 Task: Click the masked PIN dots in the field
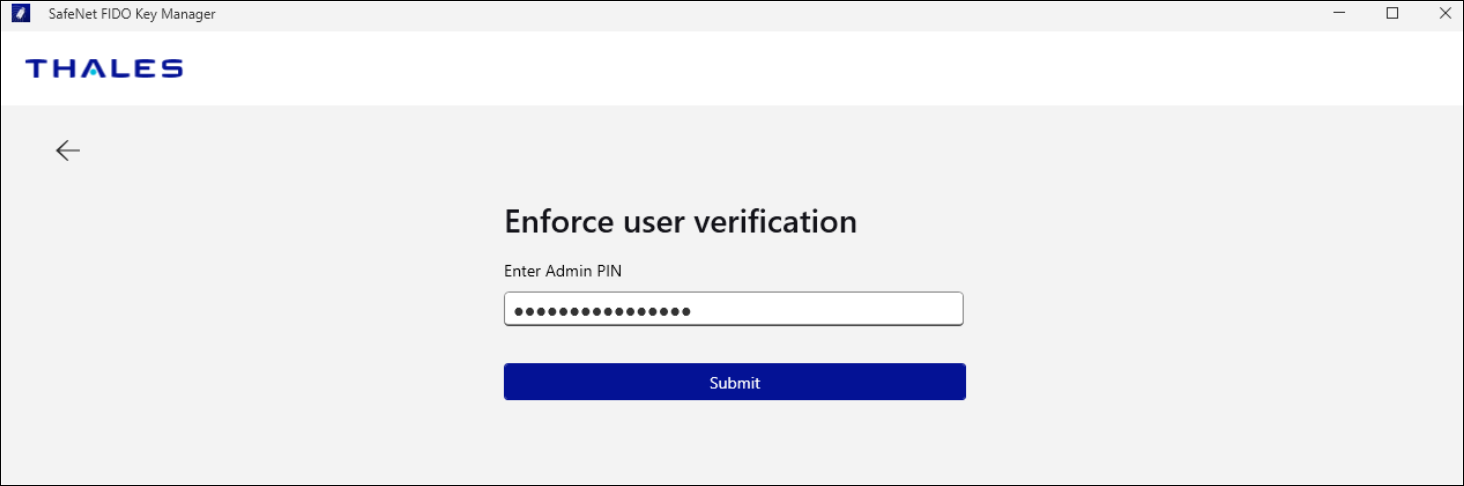point(602,311)
